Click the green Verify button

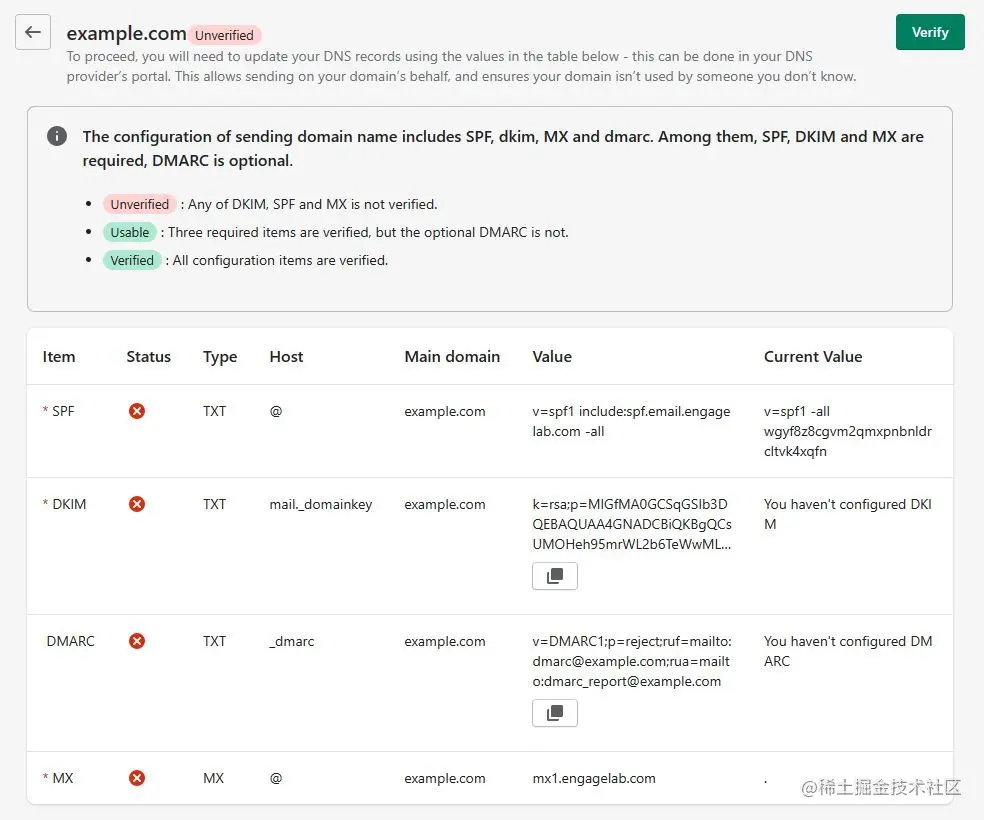coord(929,32)
